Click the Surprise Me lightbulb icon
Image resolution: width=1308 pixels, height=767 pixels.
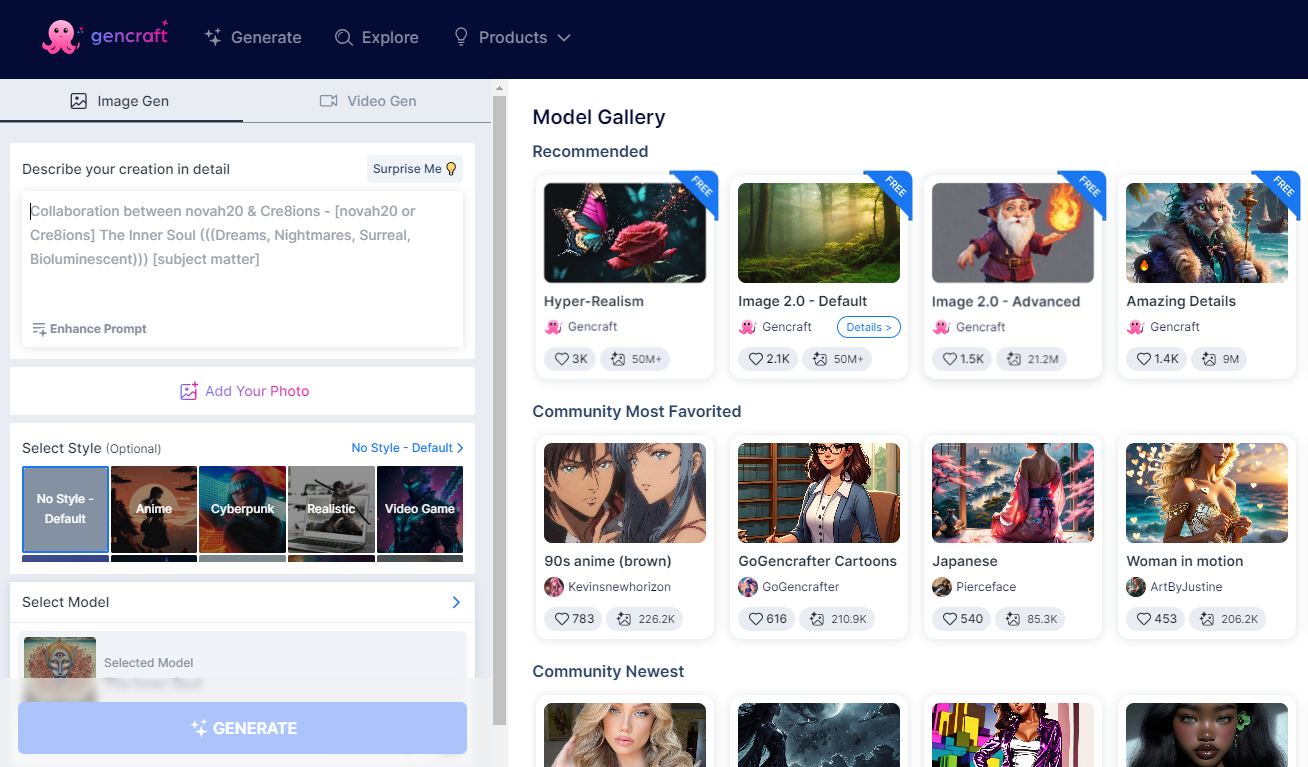pos(449,168)
